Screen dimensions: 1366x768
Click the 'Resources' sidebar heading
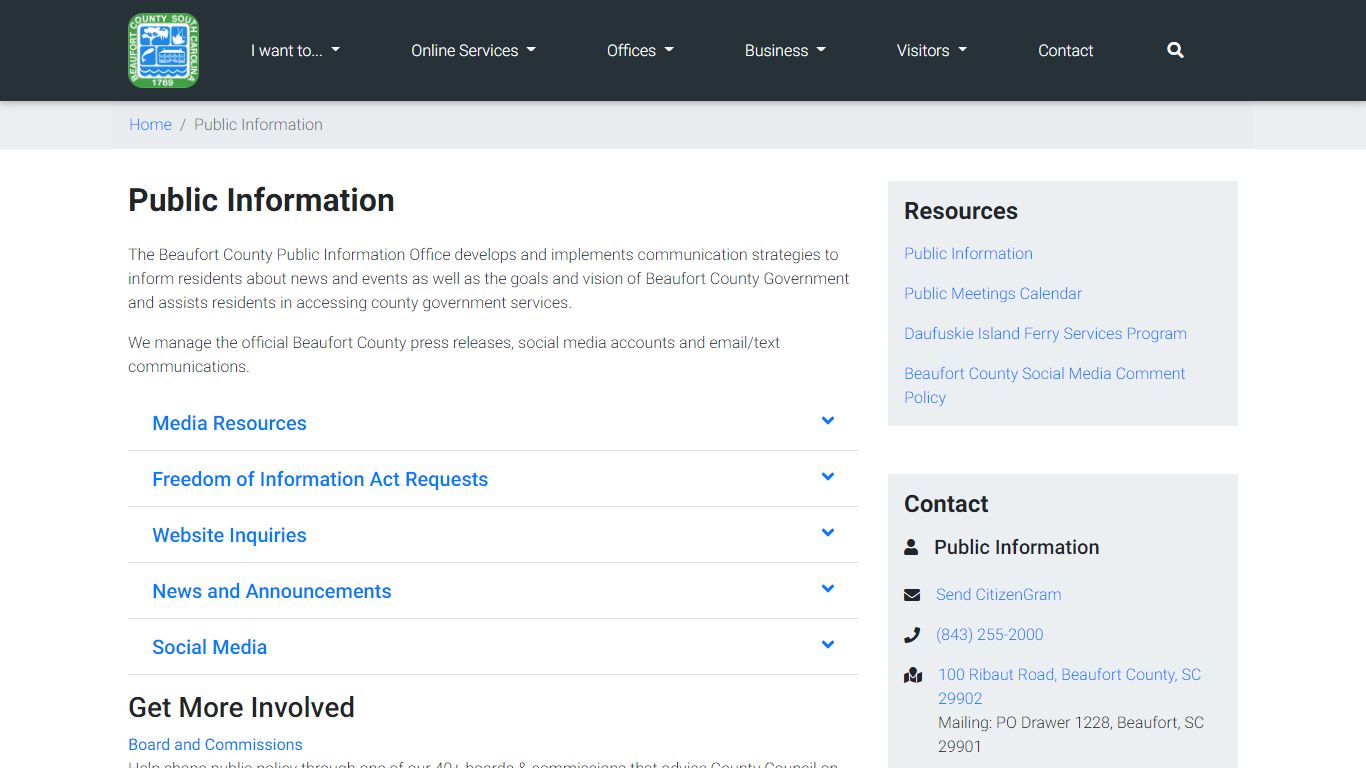click(960, 211)
